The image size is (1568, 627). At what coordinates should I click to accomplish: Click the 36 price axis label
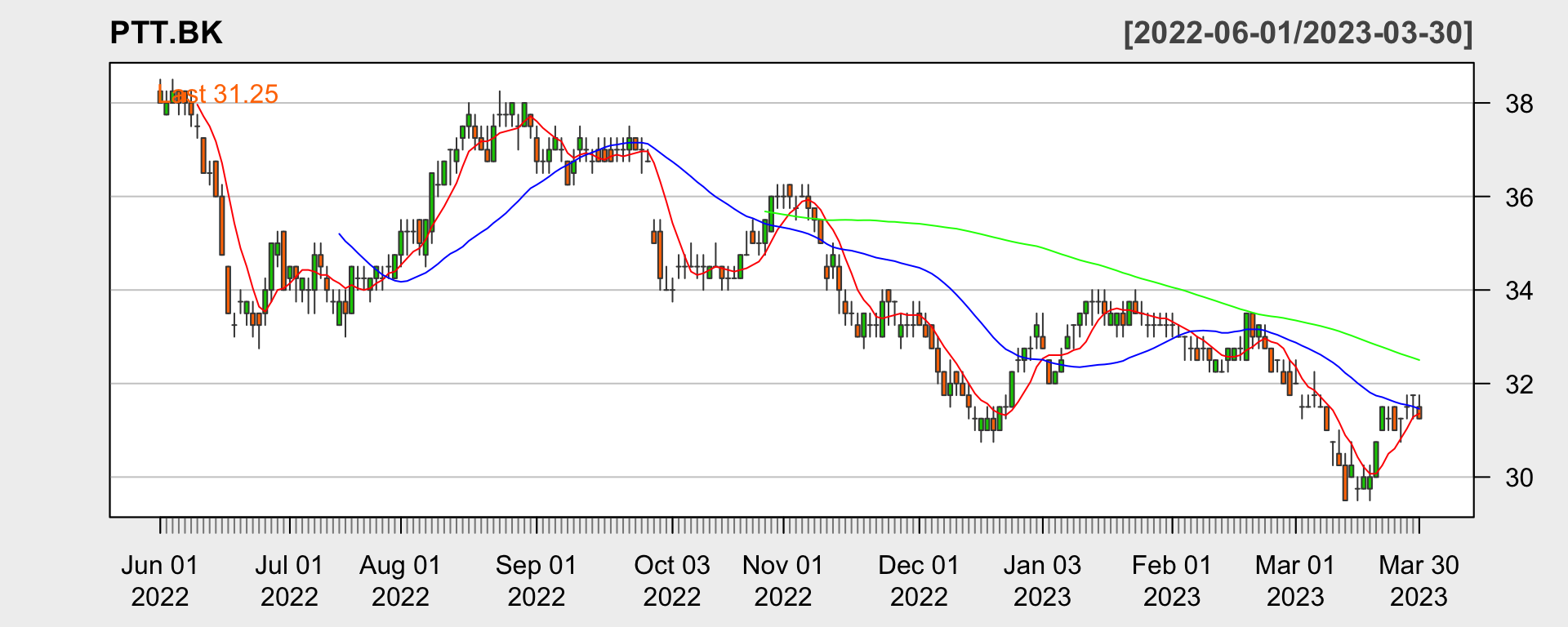coord(1519,198)
